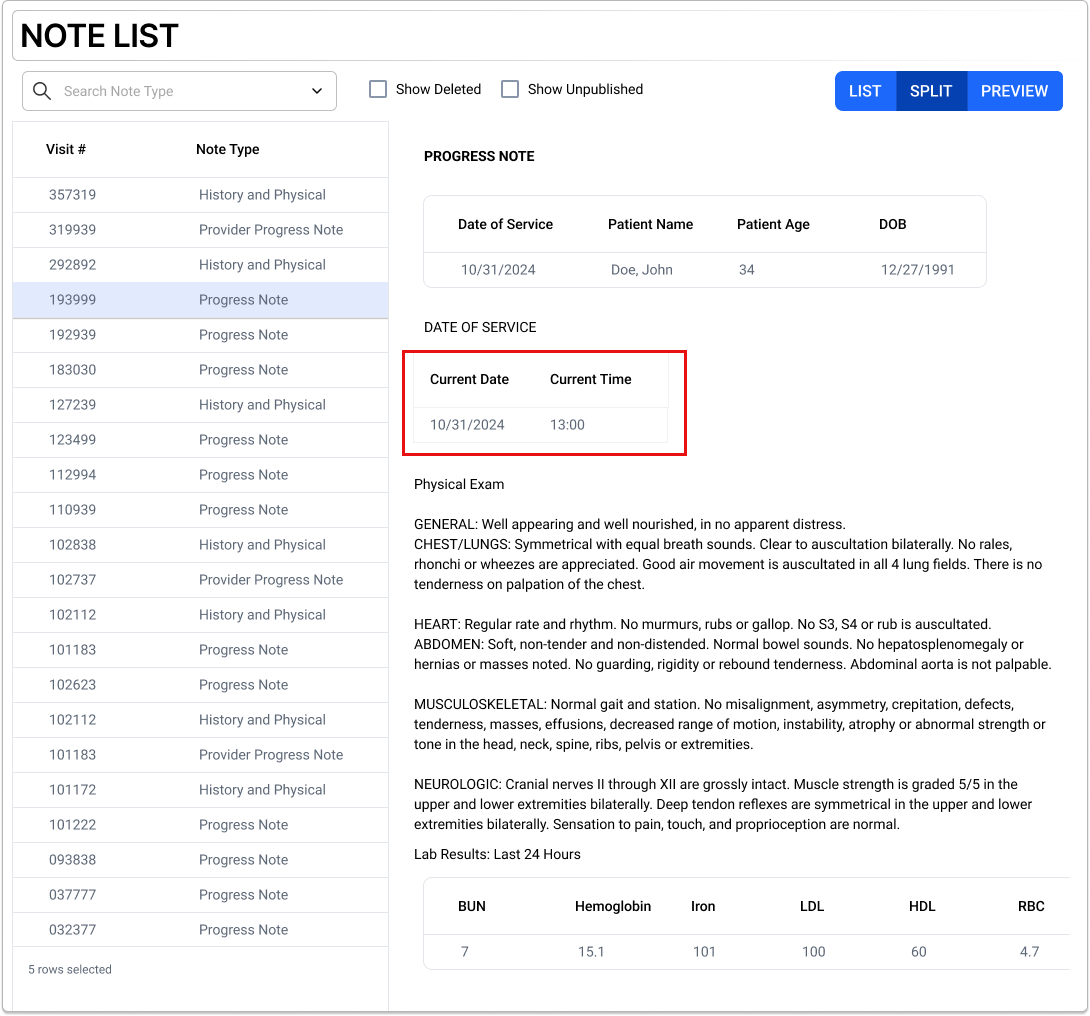Select visit 112994 row

coord(200,475)
